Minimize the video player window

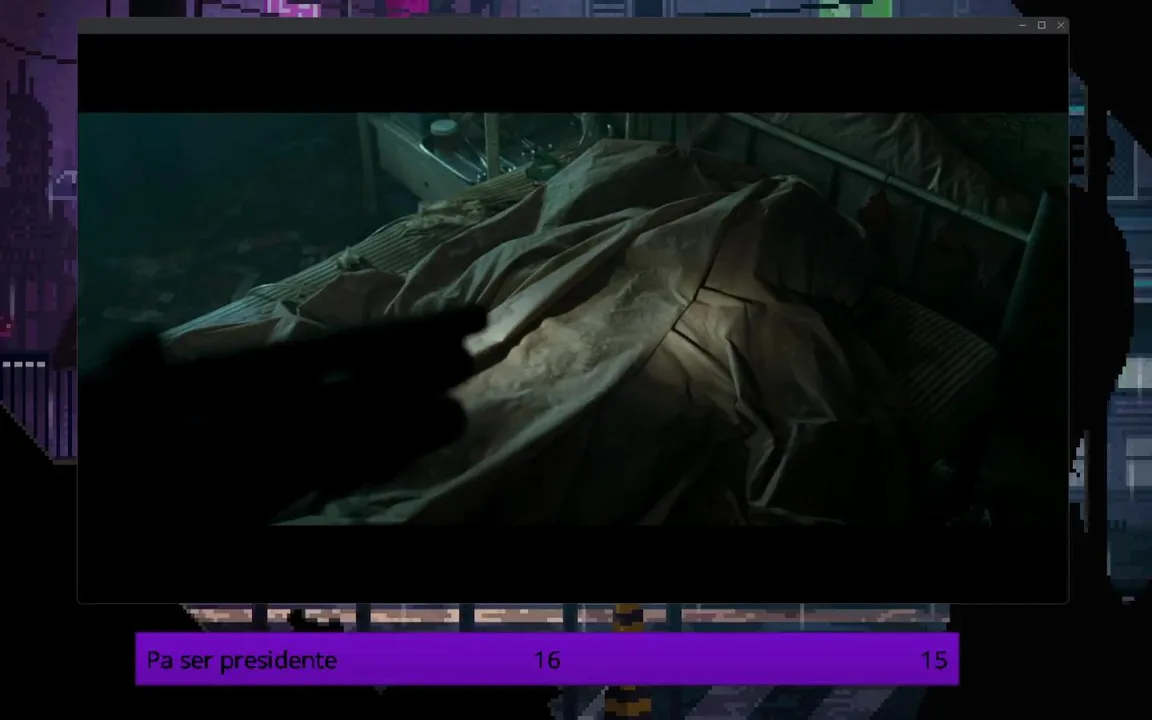1022,25
